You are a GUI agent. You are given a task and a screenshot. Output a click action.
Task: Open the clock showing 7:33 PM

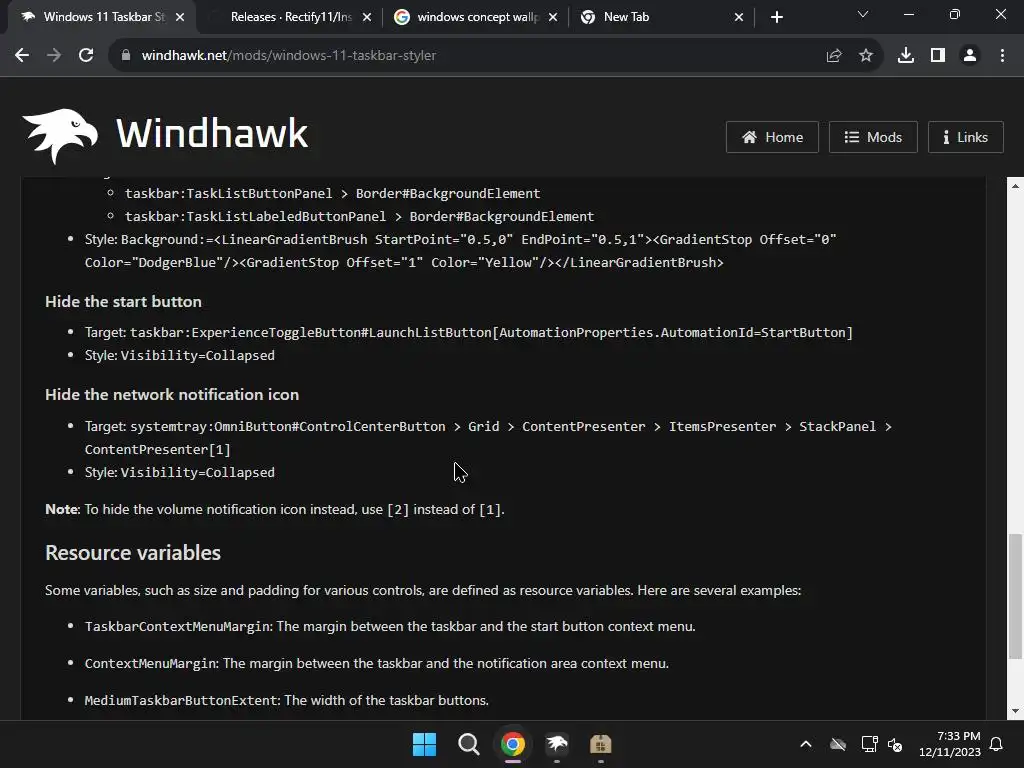tap(949, 744)
